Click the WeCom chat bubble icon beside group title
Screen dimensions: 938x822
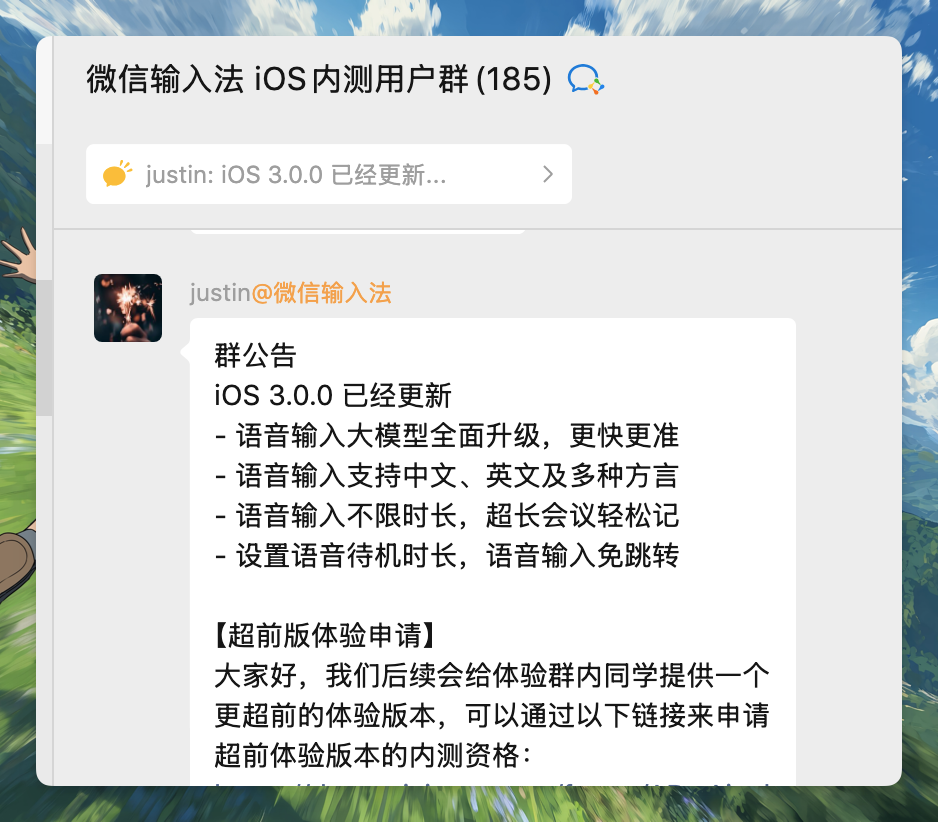(586, 80)
